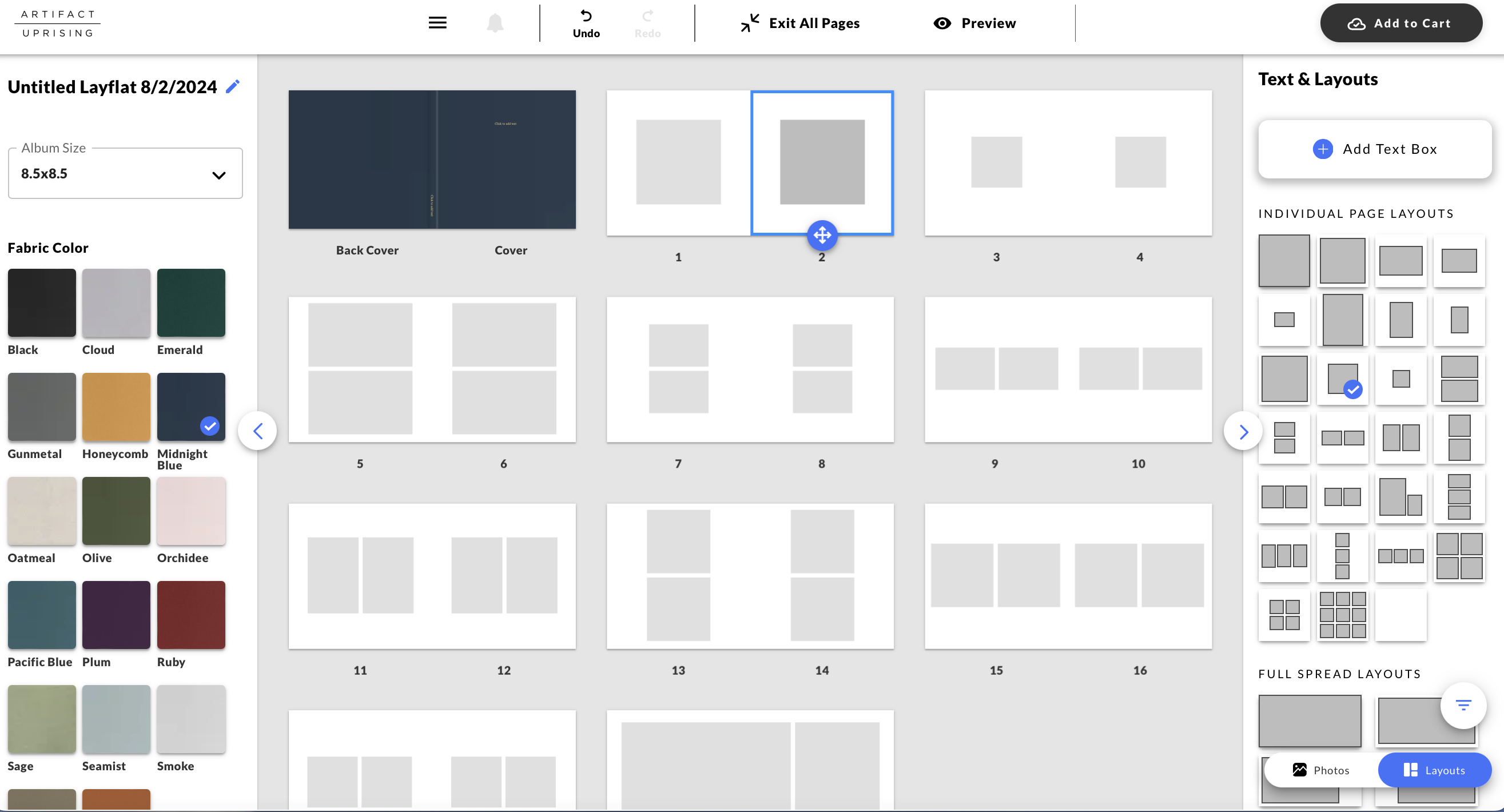Select page 16 thumbnail

(1140, 576)
